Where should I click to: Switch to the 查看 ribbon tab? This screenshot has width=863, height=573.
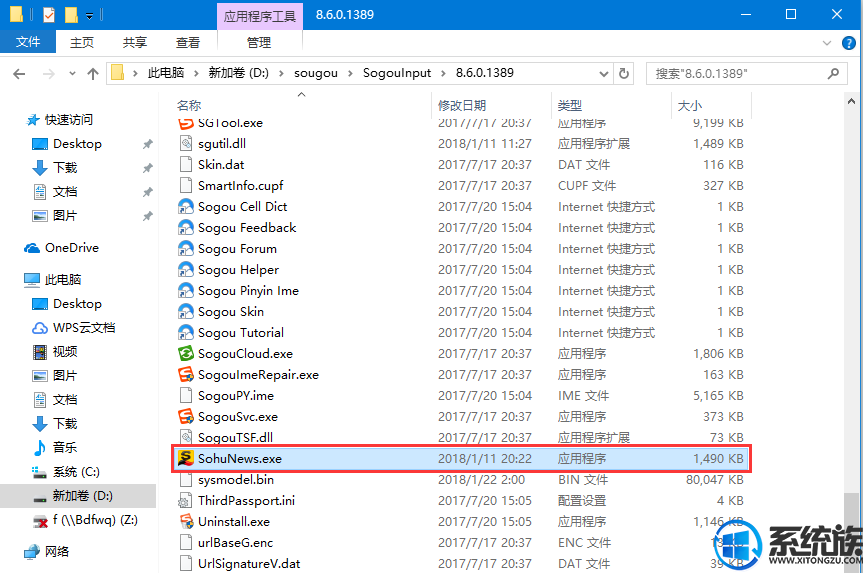pyautogui.click(x=188, y=42)
